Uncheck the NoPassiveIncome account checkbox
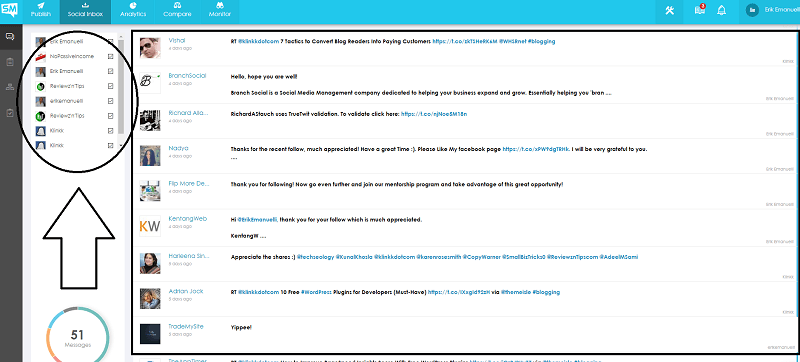The height and width of the screenshot is (362, 800). tap(111, 57)
